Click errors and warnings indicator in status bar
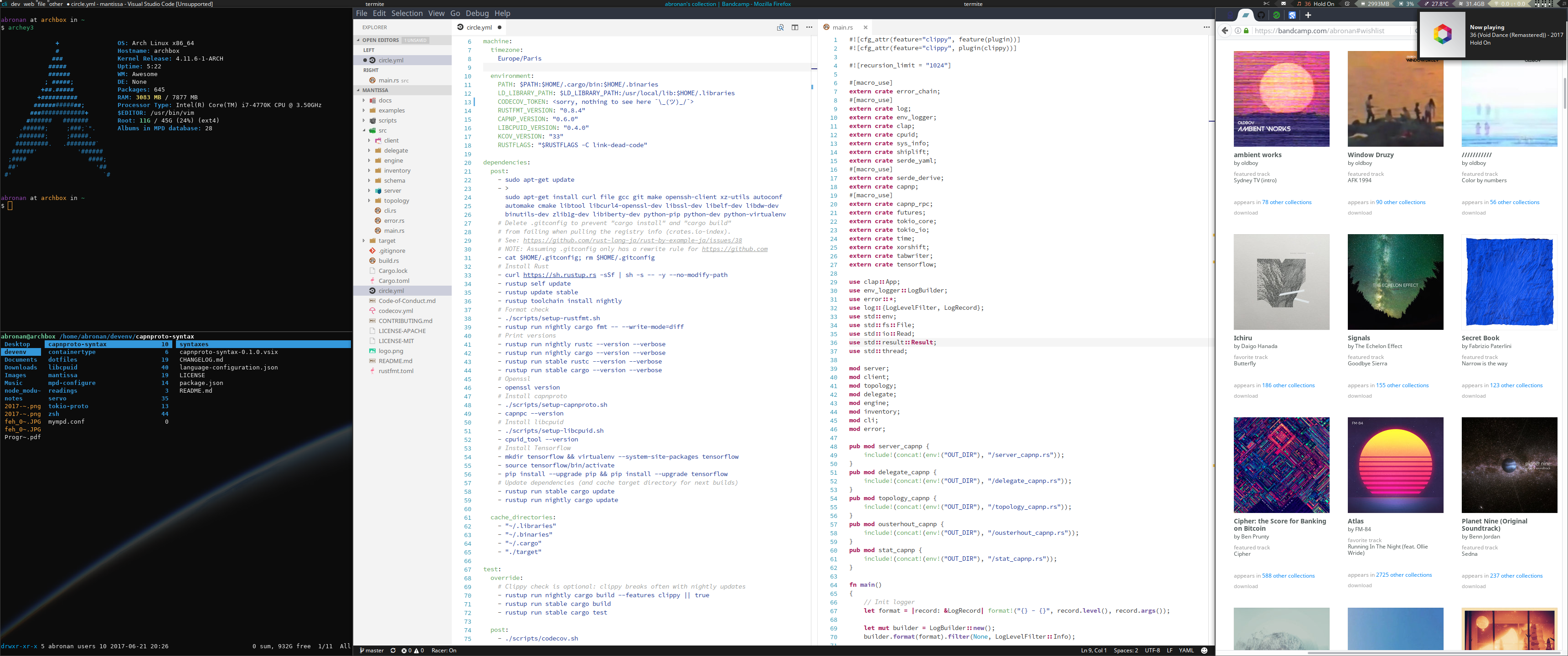This screenshot has width=1568, height=656. tap(413, 651)
